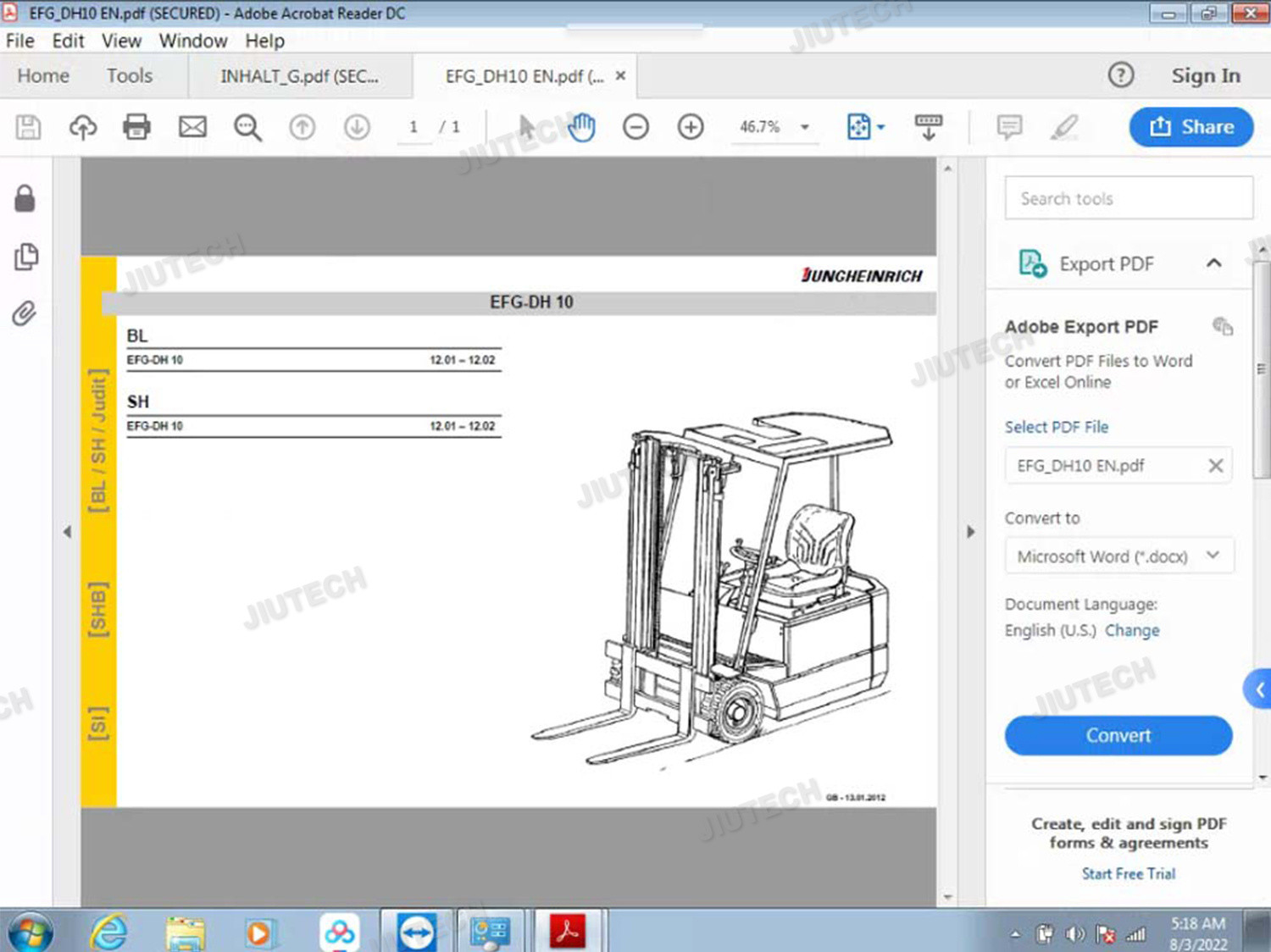This screenshot has width=1271, height=952.
Task: Upload to cloud with the arrow icon
Action: pyautogui.click(x=82, y=127)
